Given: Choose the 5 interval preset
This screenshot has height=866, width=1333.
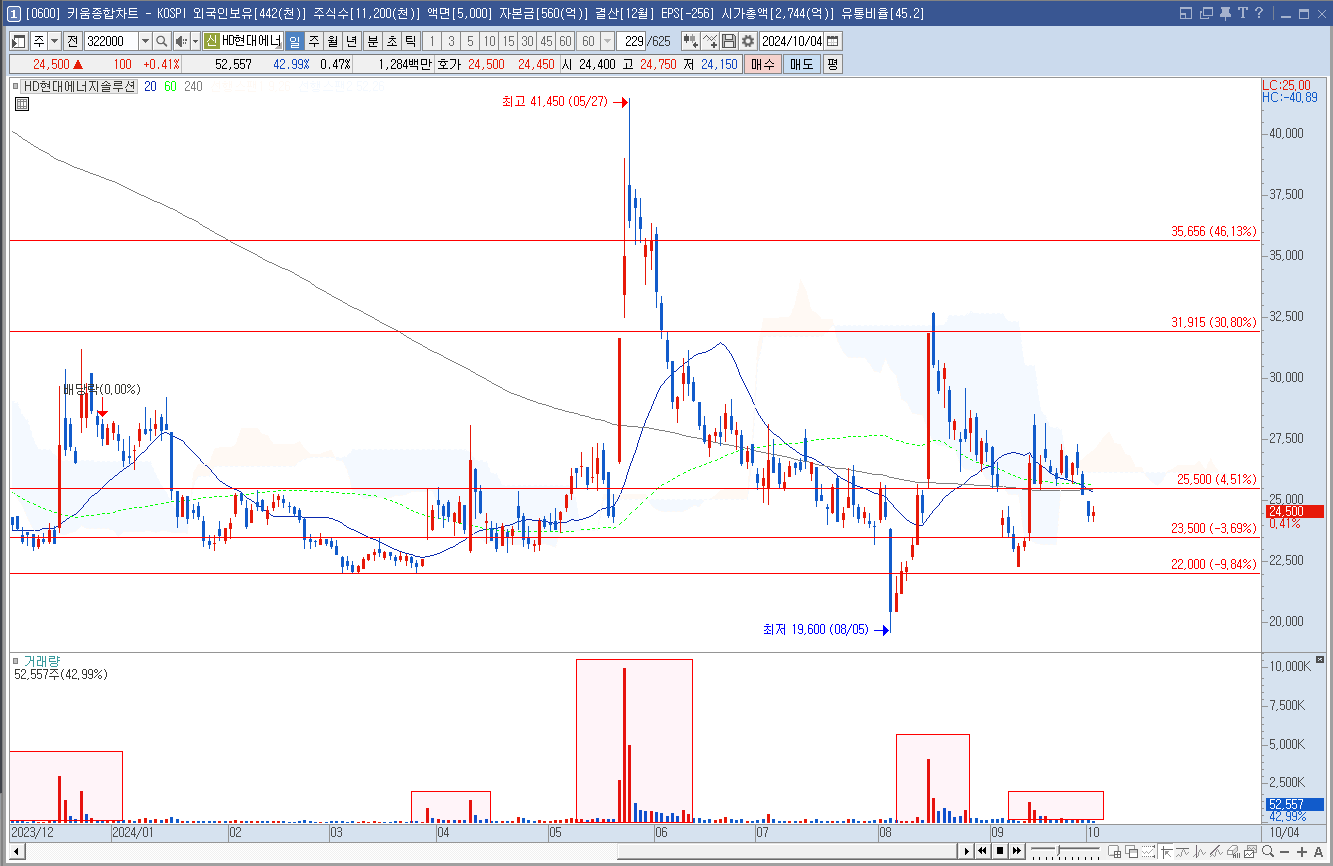Looking at the screenshot, I should click(x=470, y=41).
